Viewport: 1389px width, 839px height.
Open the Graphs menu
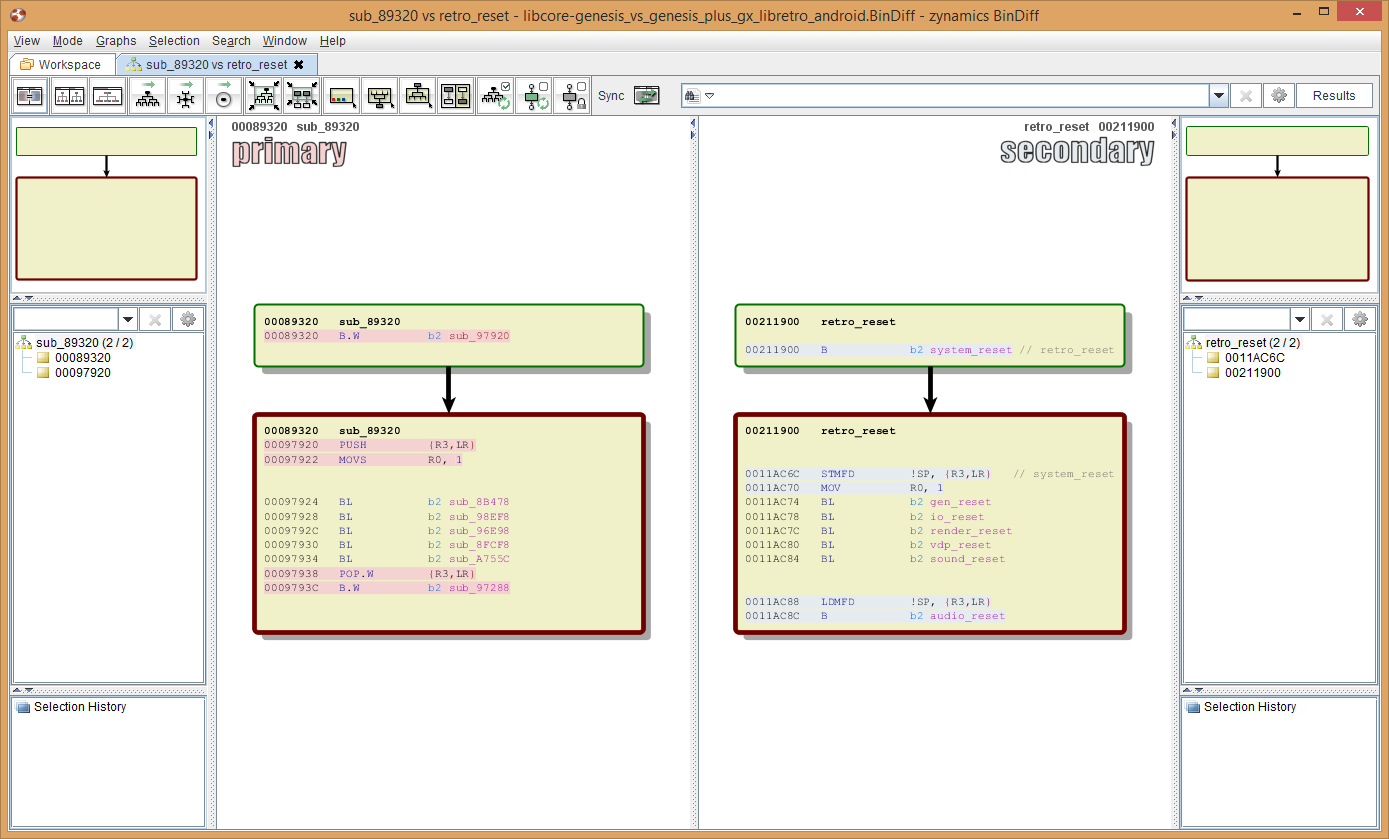(x=116, y=41)
